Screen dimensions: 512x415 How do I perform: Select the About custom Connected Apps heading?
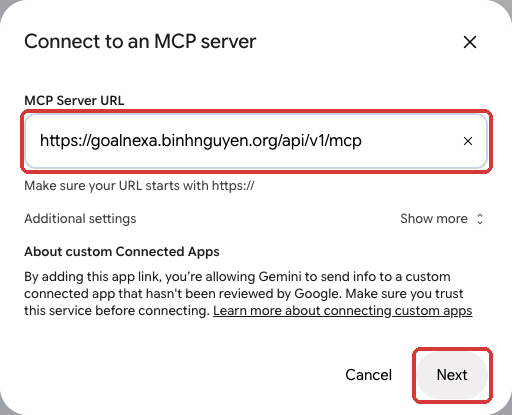pos(122,252)
